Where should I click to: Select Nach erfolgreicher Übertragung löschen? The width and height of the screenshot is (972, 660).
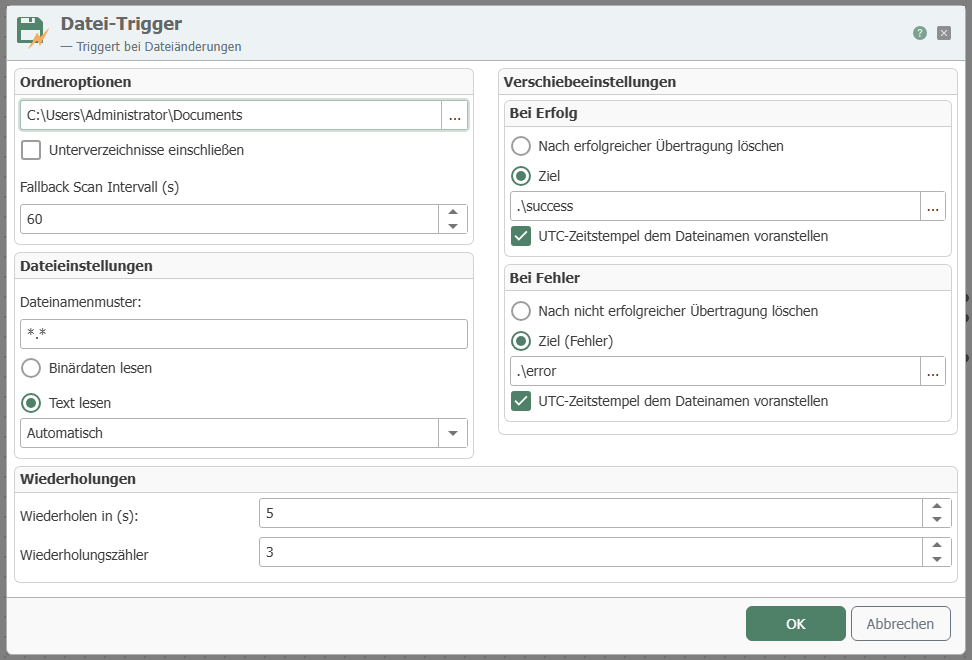(521, 146)
